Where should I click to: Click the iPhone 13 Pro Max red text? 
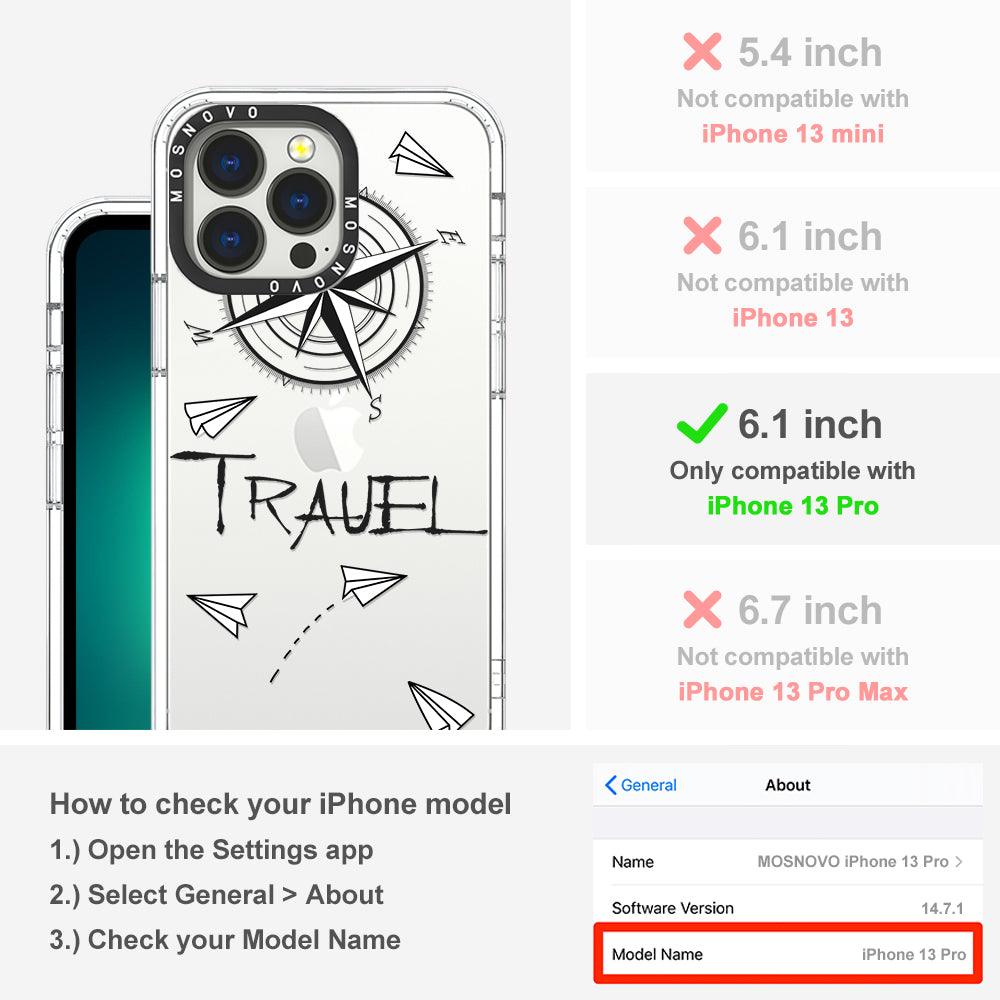793,692
